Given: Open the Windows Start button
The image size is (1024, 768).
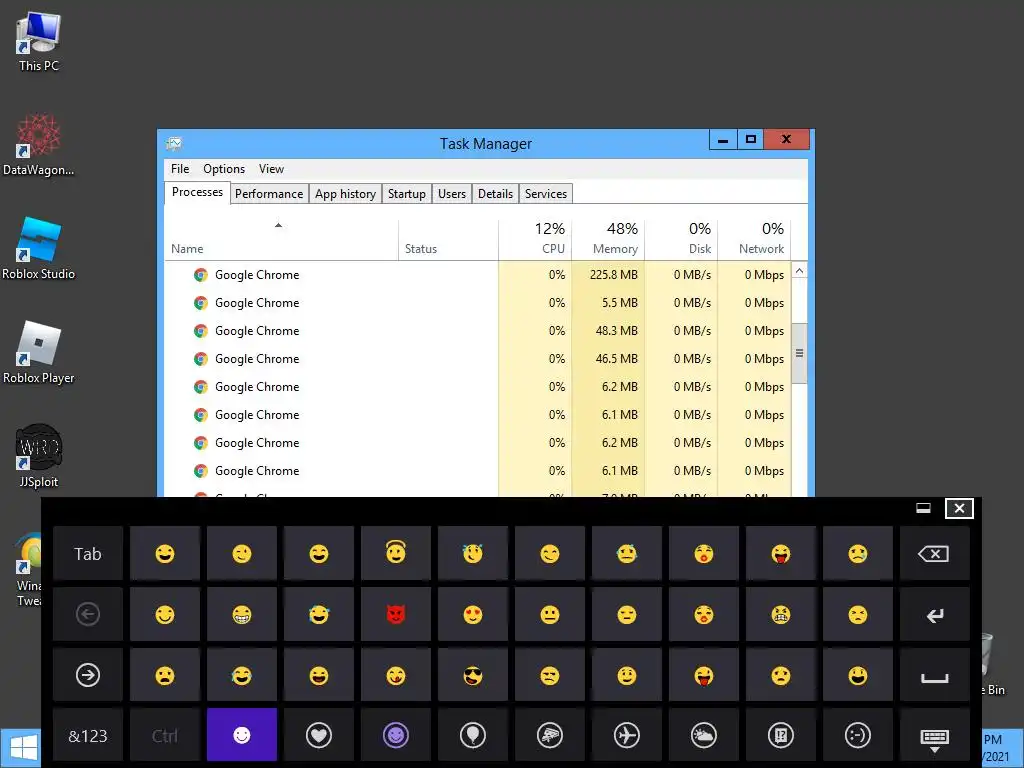Looking at the screenshot, I should click(21, 748).
